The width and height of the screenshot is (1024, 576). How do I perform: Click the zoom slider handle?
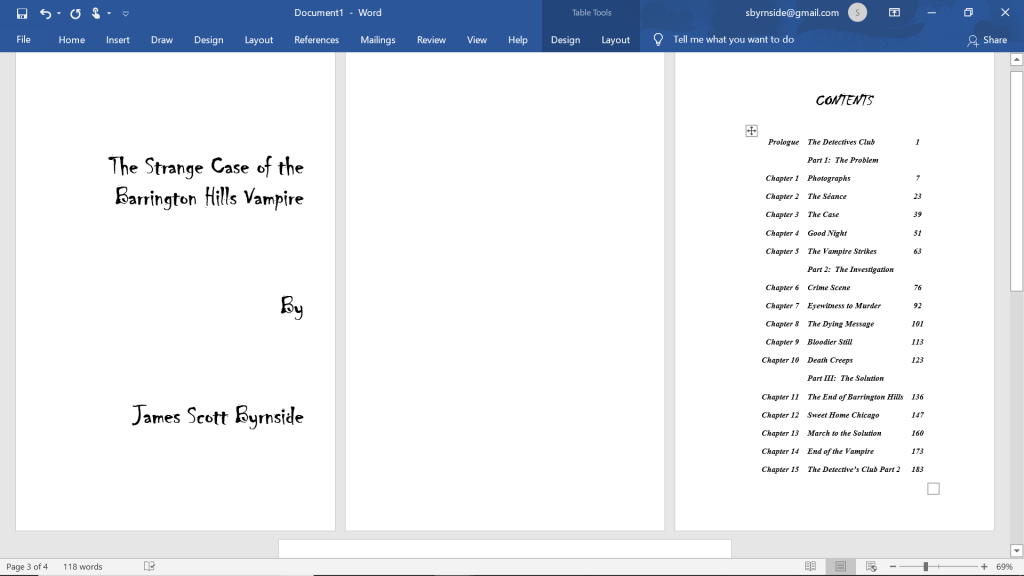[925, 567]
